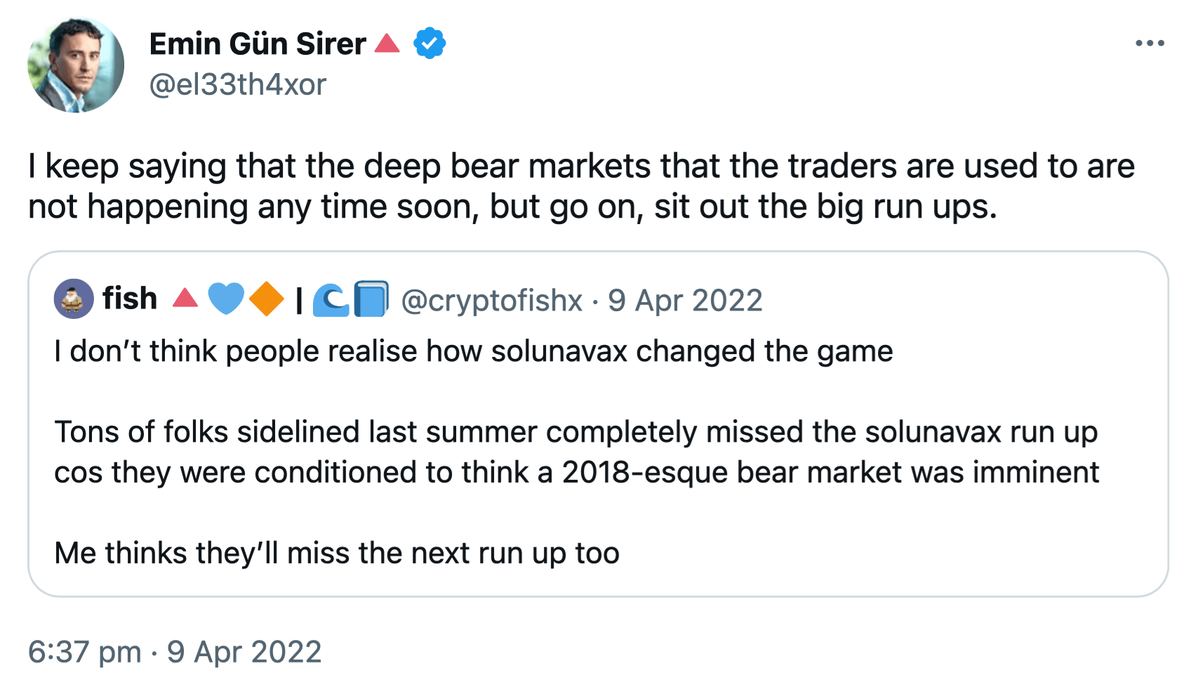Click the quoted tweet's 9 Apr 2022 date
Viewport: 1200px width, 694px height.
click(x=685, y=299)
